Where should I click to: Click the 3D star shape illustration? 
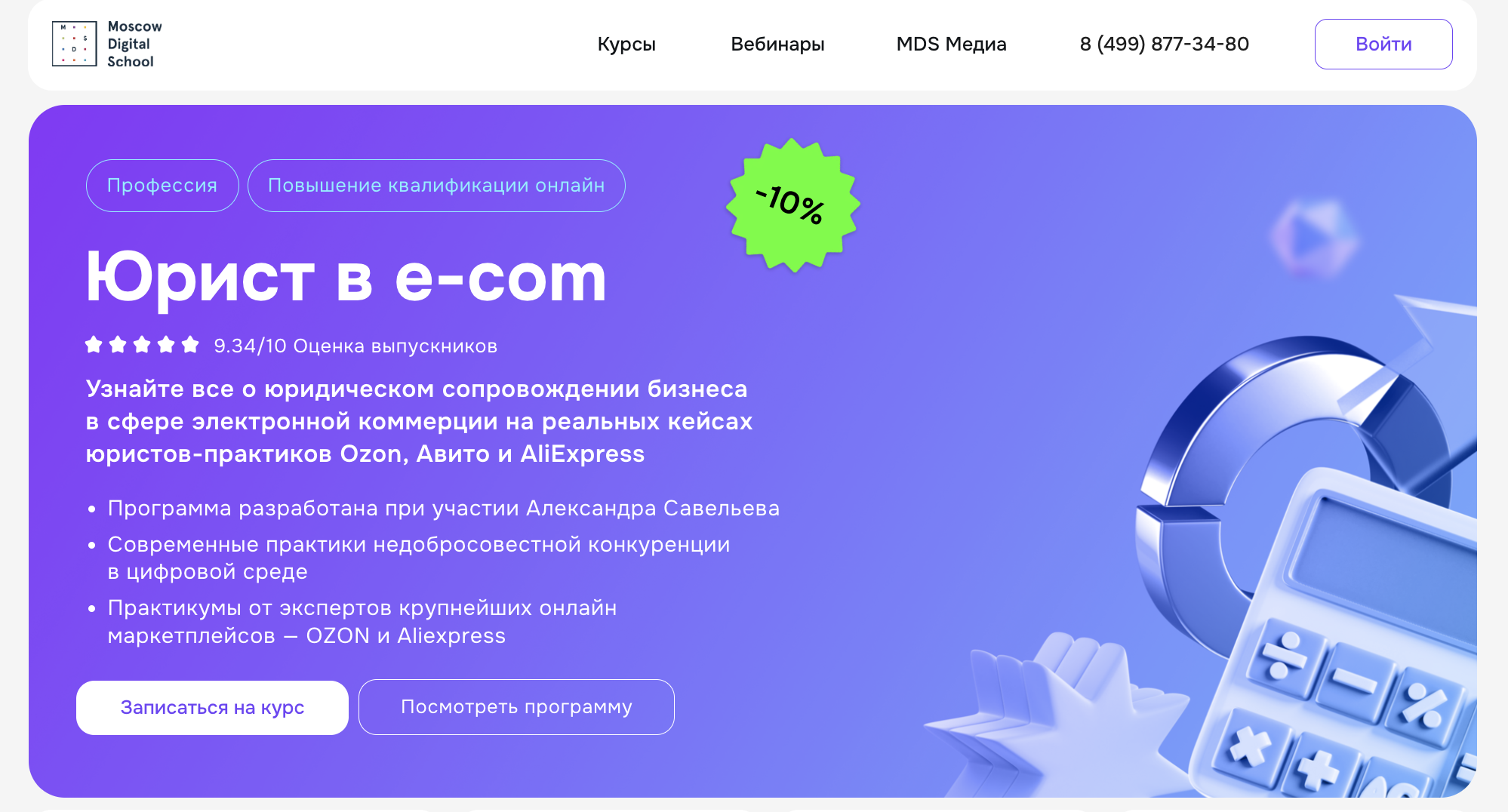click(x=1057, y=717)
